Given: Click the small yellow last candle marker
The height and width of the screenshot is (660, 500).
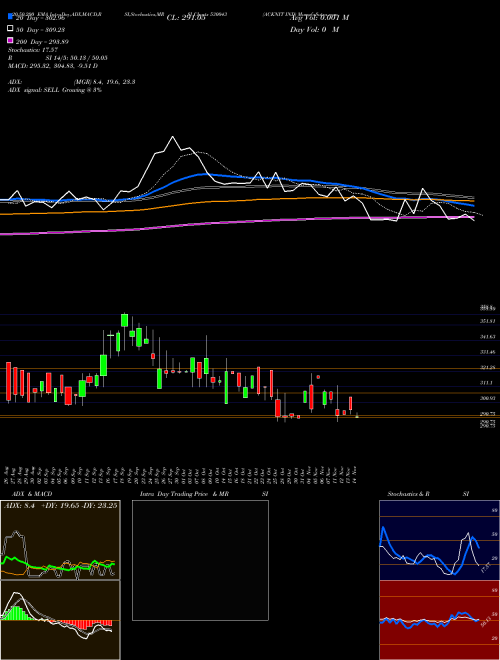Looking at the screenshot, I should point(357,416).
